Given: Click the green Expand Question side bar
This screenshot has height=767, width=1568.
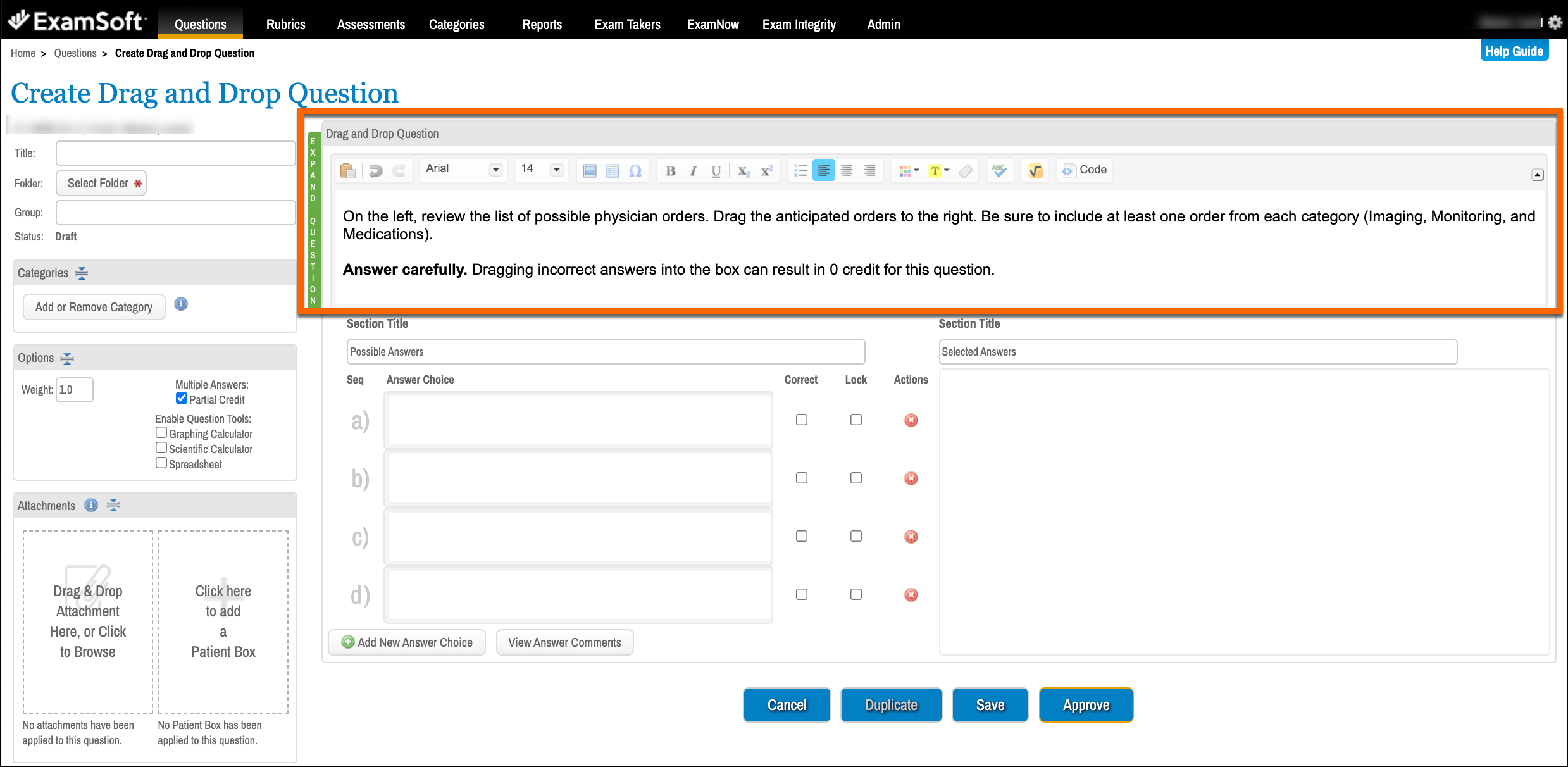Looking at the screenshot, I should pyautogui.click(x=313, y=220).
